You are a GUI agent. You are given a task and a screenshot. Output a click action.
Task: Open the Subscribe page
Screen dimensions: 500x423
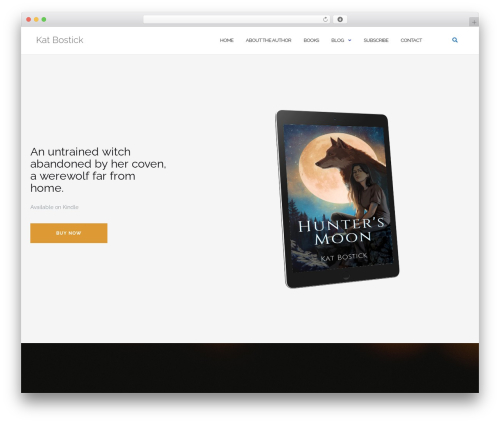coord(376,40)
